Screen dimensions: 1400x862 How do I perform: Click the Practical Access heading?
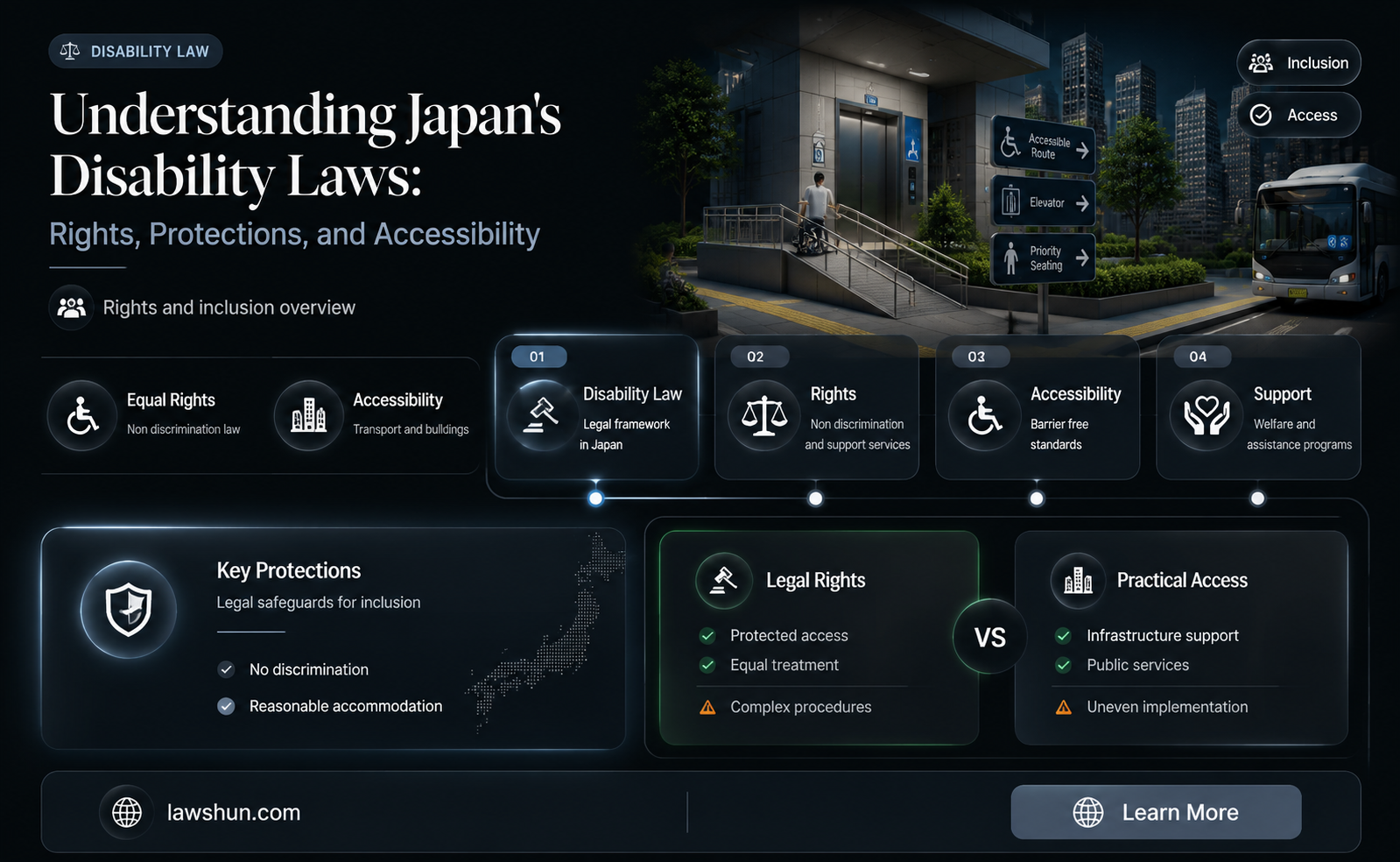pos(1182,581)
